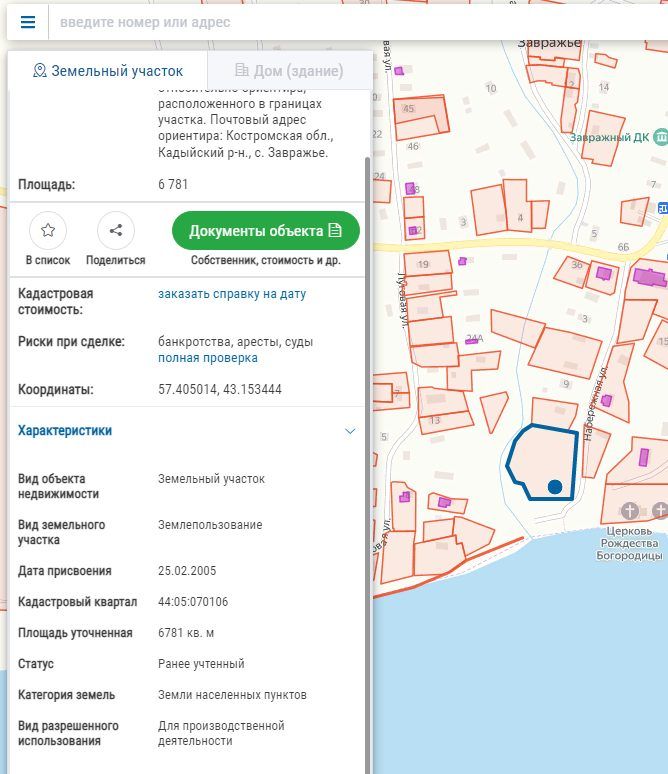
Task: Click the address search input field
Action: [360, 22]
